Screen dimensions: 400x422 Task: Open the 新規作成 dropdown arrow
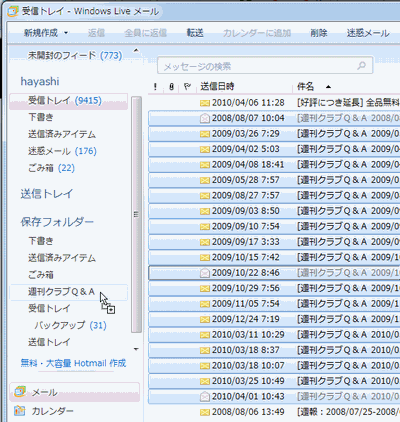(66, 33)
